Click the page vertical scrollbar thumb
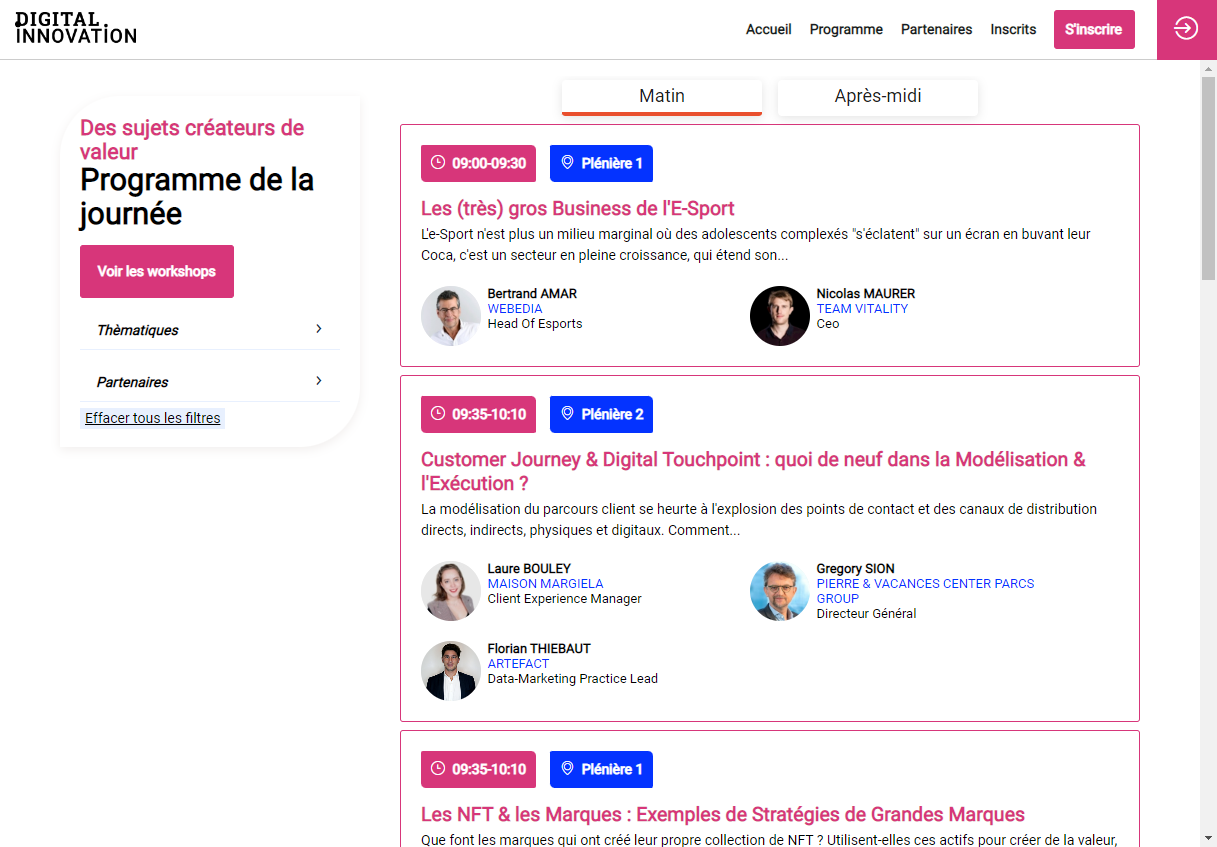The height and width of the screenshot is (847, 1217). pos(1208,178)
